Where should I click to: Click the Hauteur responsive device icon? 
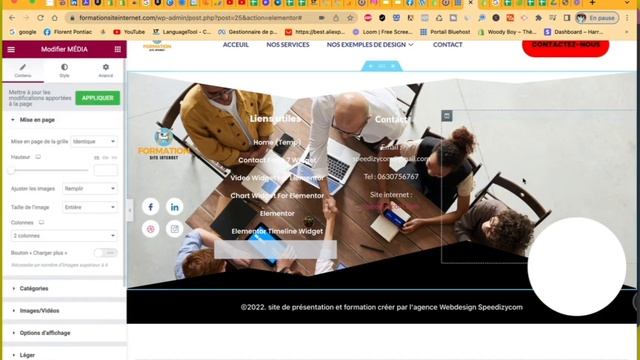click(x=38, y=157)
